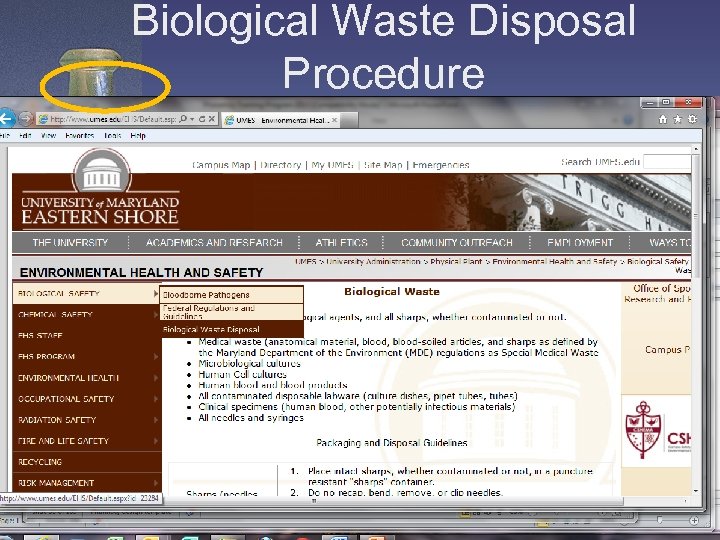Click the Site Map link
This screenshot has width=720, height=540.
click(382, 165)
